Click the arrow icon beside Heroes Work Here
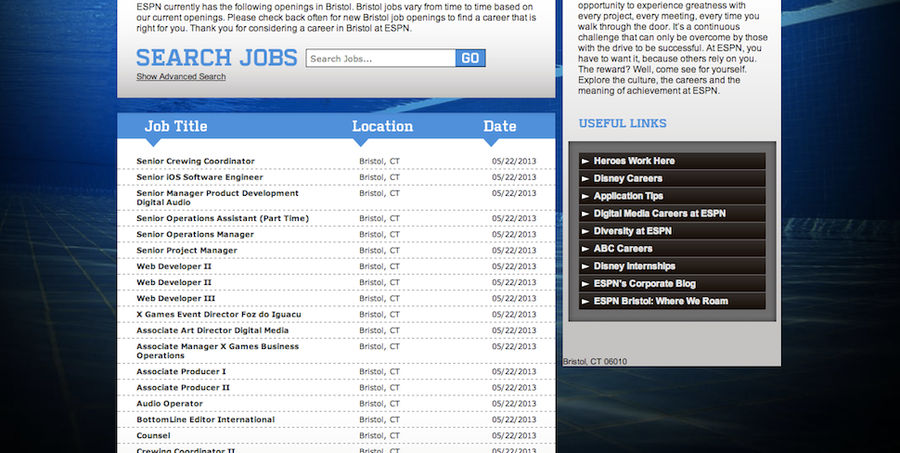Viewport: 900px width, 453px height. click(585, 161)
